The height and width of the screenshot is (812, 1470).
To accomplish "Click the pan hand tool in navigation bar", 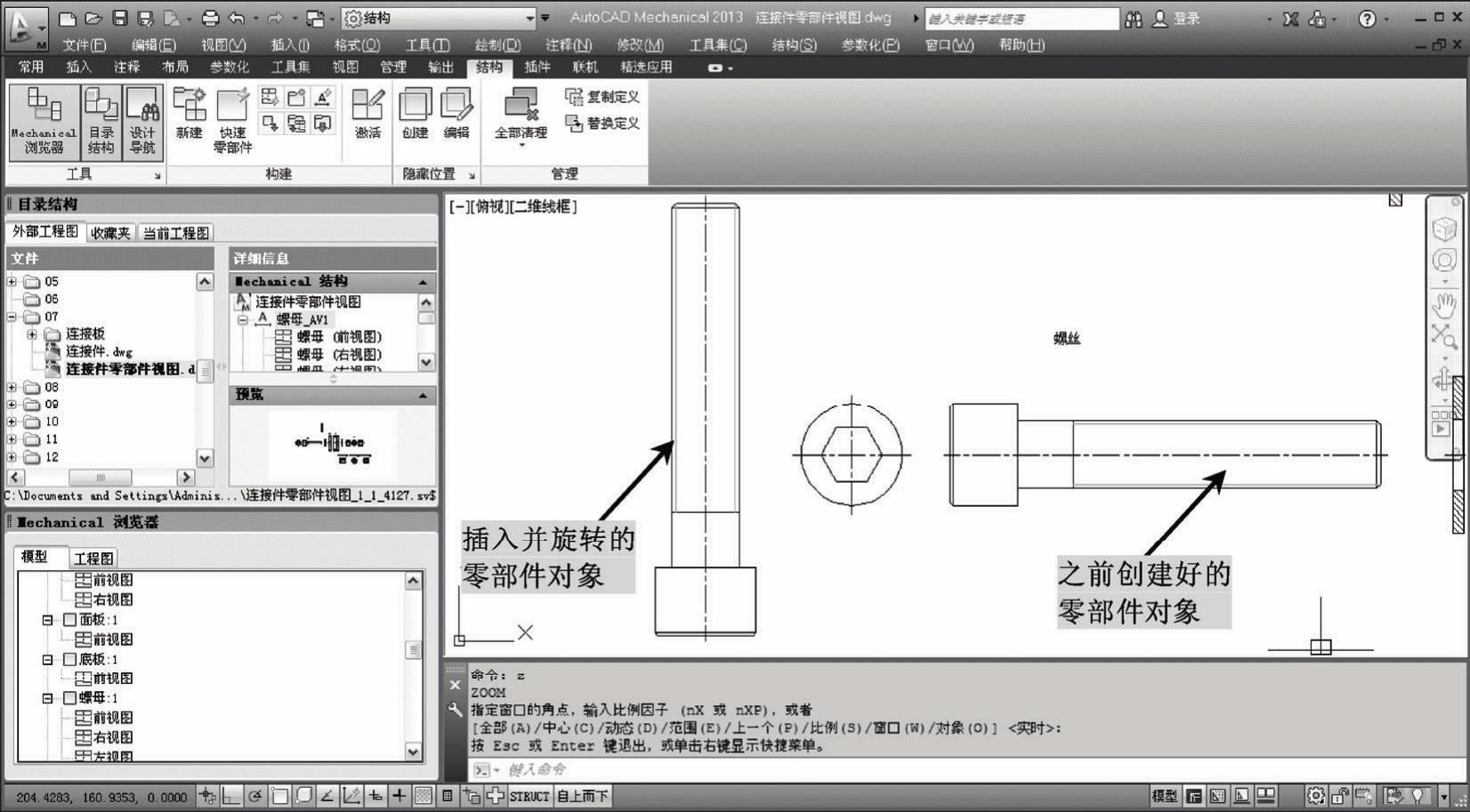I will (1443, 306).
